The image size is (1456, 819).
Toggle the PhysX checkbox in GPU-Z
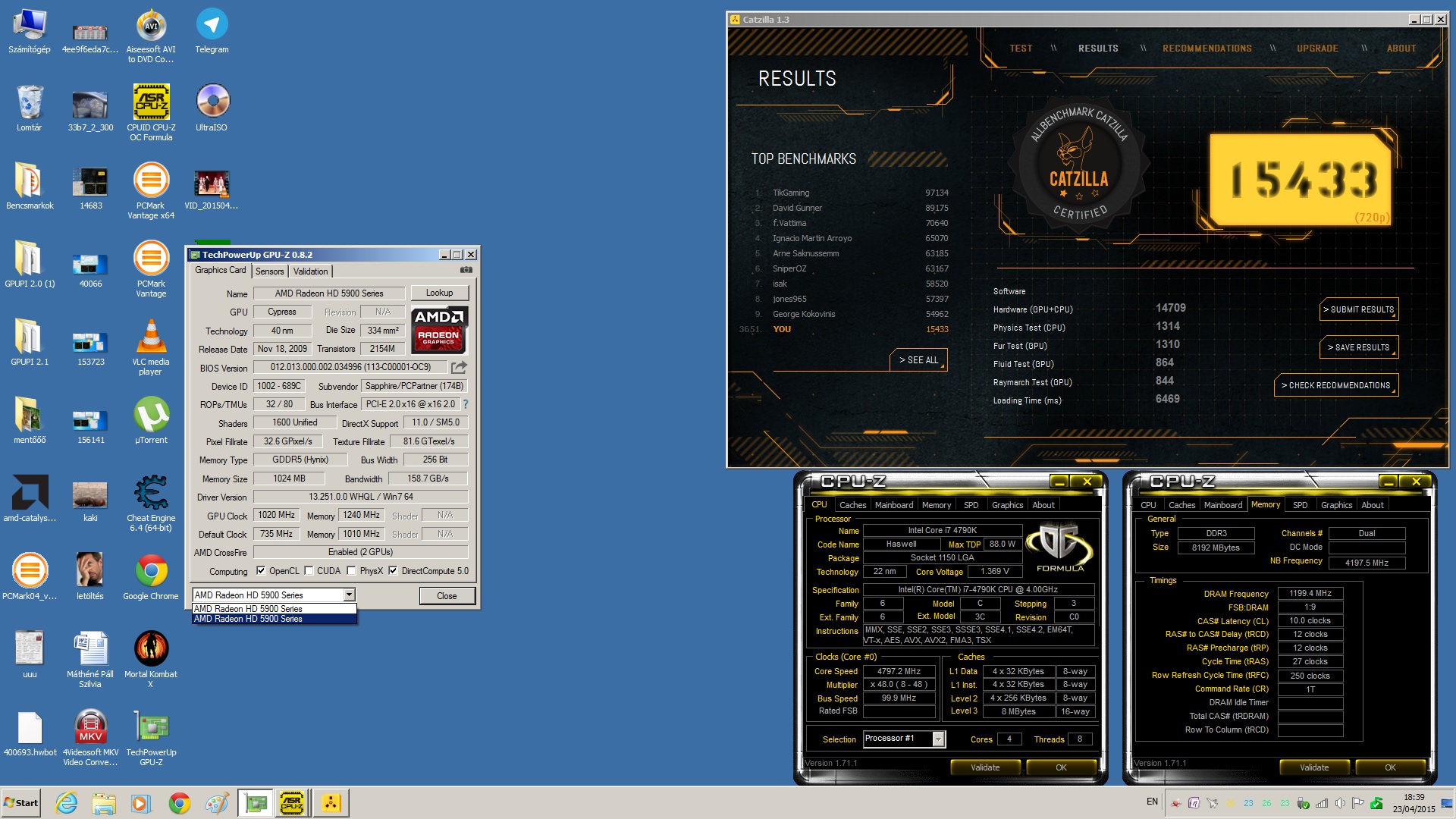[351, 571]
